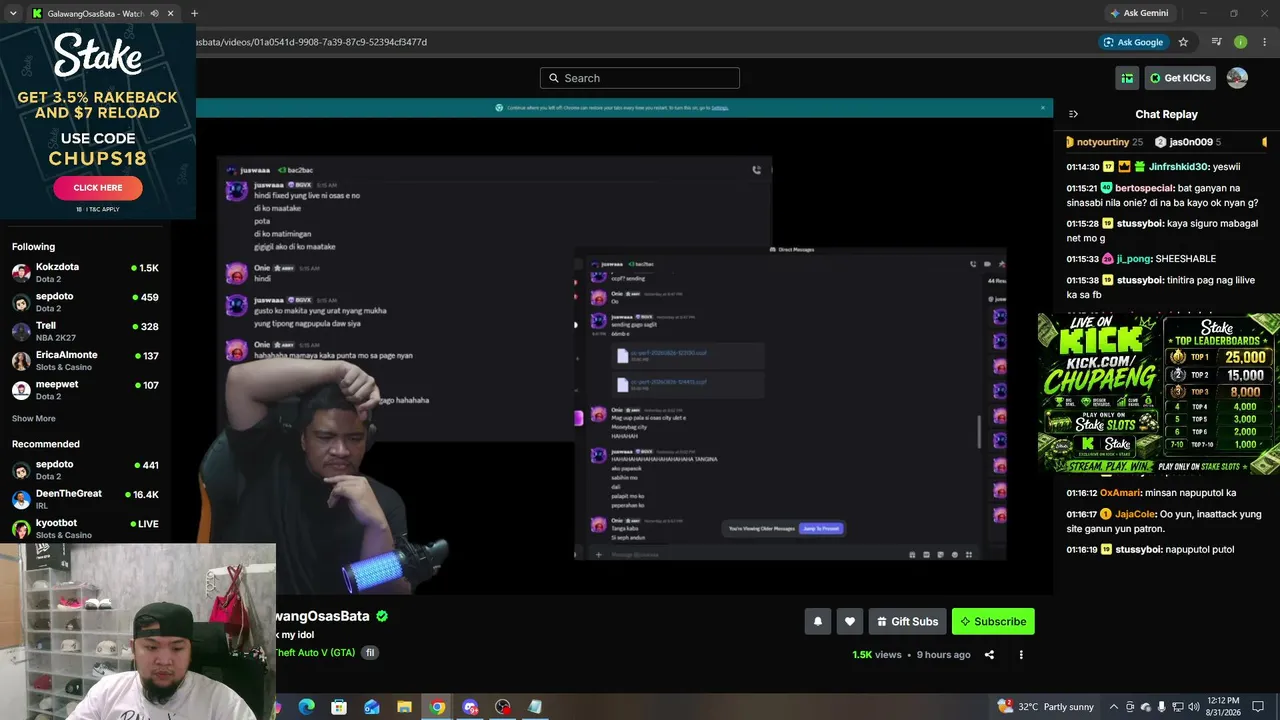Open Trell NBA 2K27 channel
Screen dimensions: 1280x720
click(85, 331)
